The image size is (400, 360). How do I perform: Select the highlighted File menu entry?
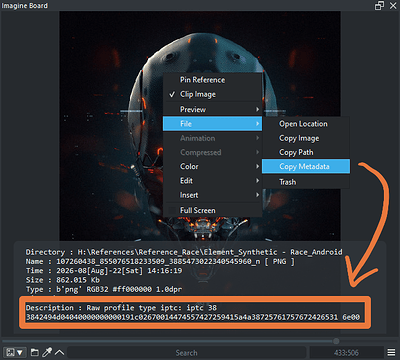(x=212, y=124)
